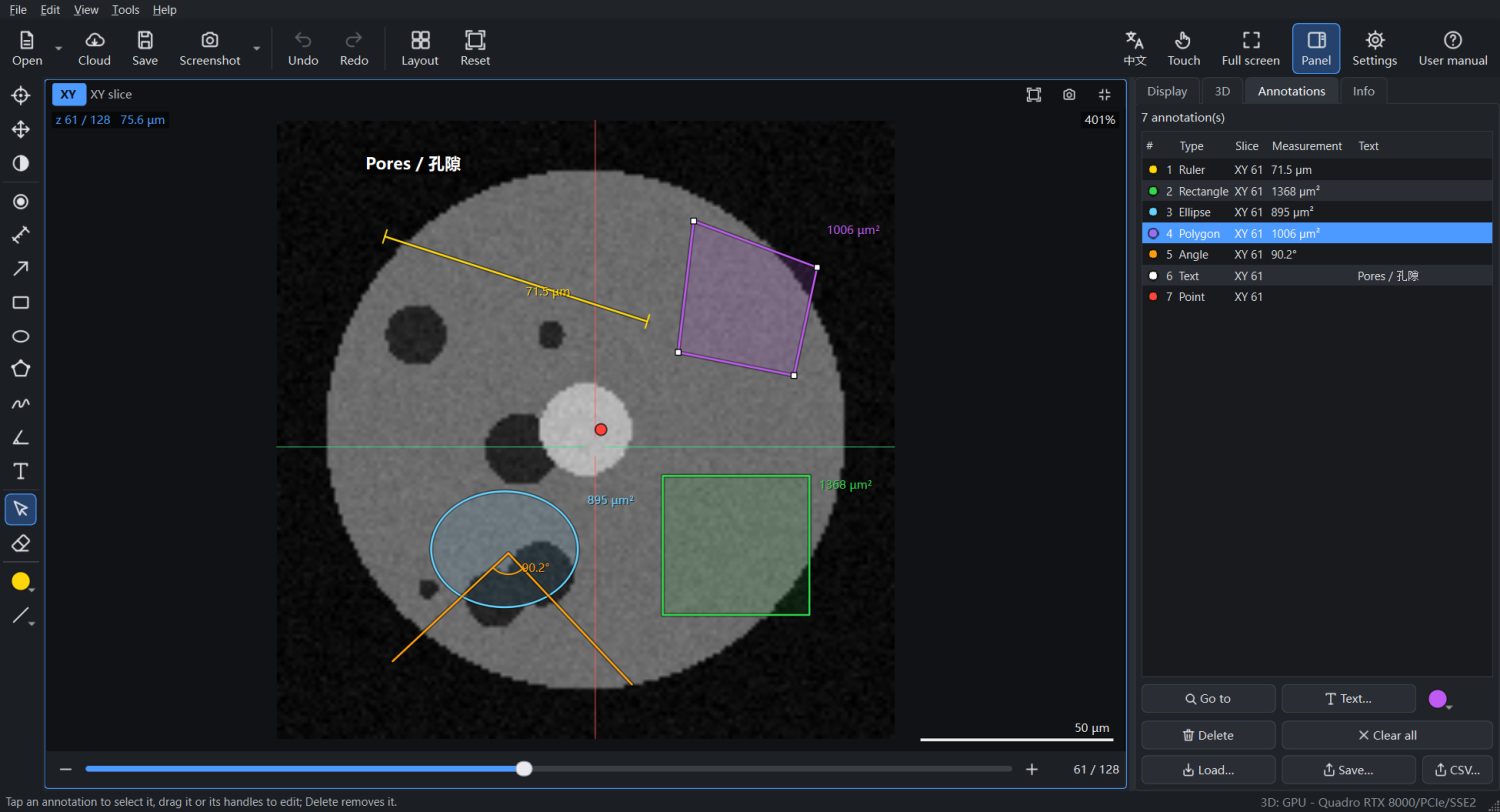Open the dropdown arrow next to Screenshot
1500x812 pixels.
click(x=257, y=48)
